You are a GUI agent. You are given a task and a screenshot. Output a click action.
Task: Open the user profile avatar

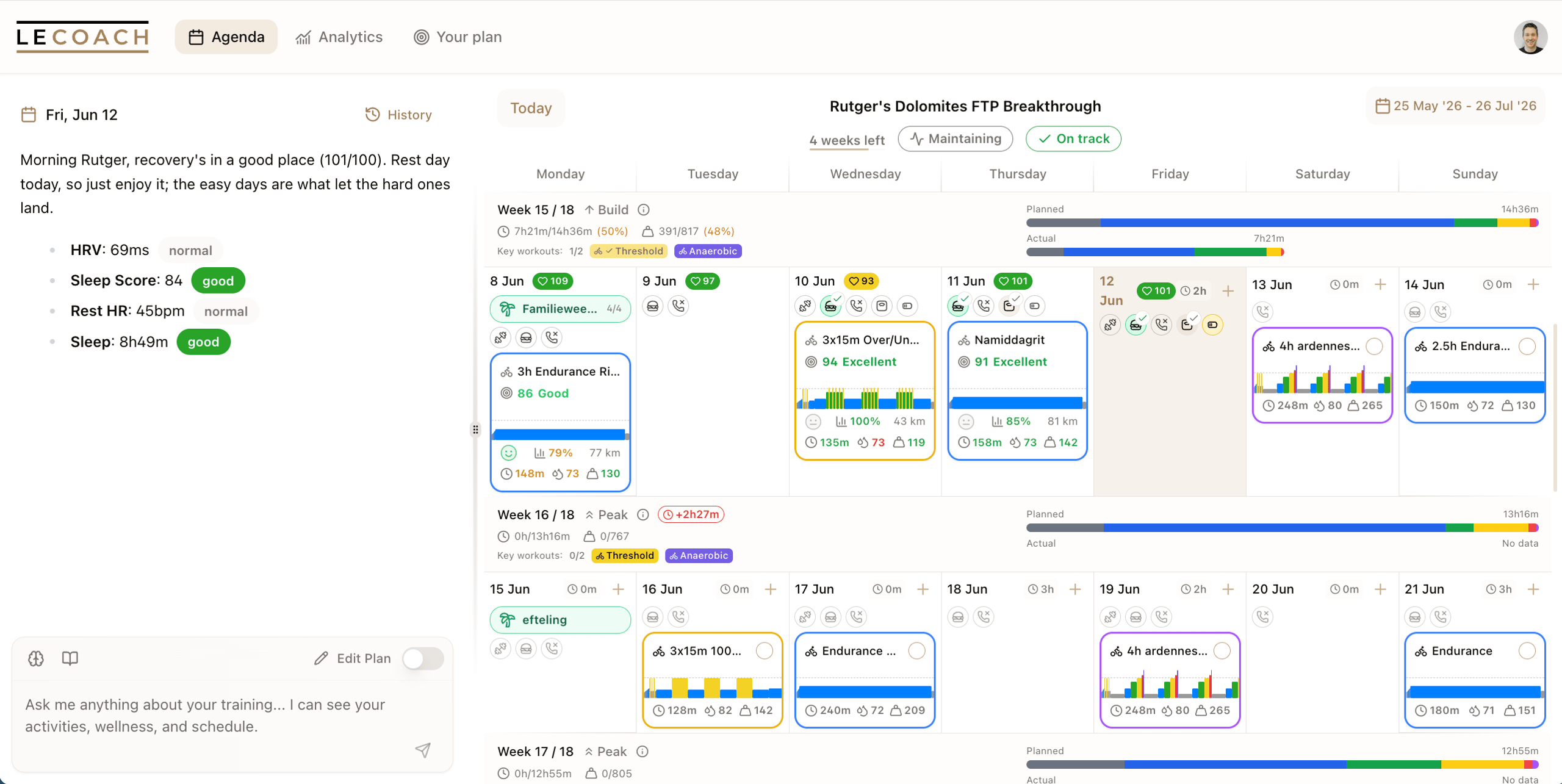[x=1531, y=37]
